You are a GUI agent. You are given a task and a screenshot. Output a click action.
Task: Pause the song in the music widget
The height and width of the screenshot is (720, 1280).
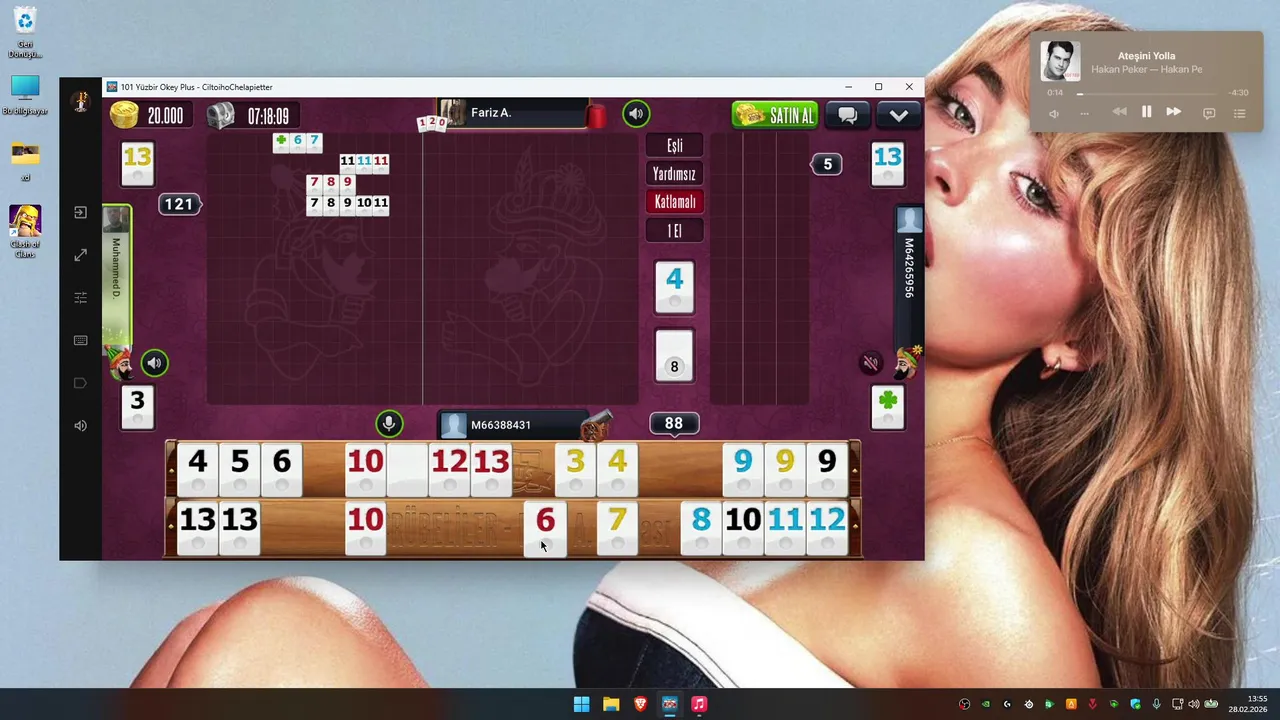1146,112
